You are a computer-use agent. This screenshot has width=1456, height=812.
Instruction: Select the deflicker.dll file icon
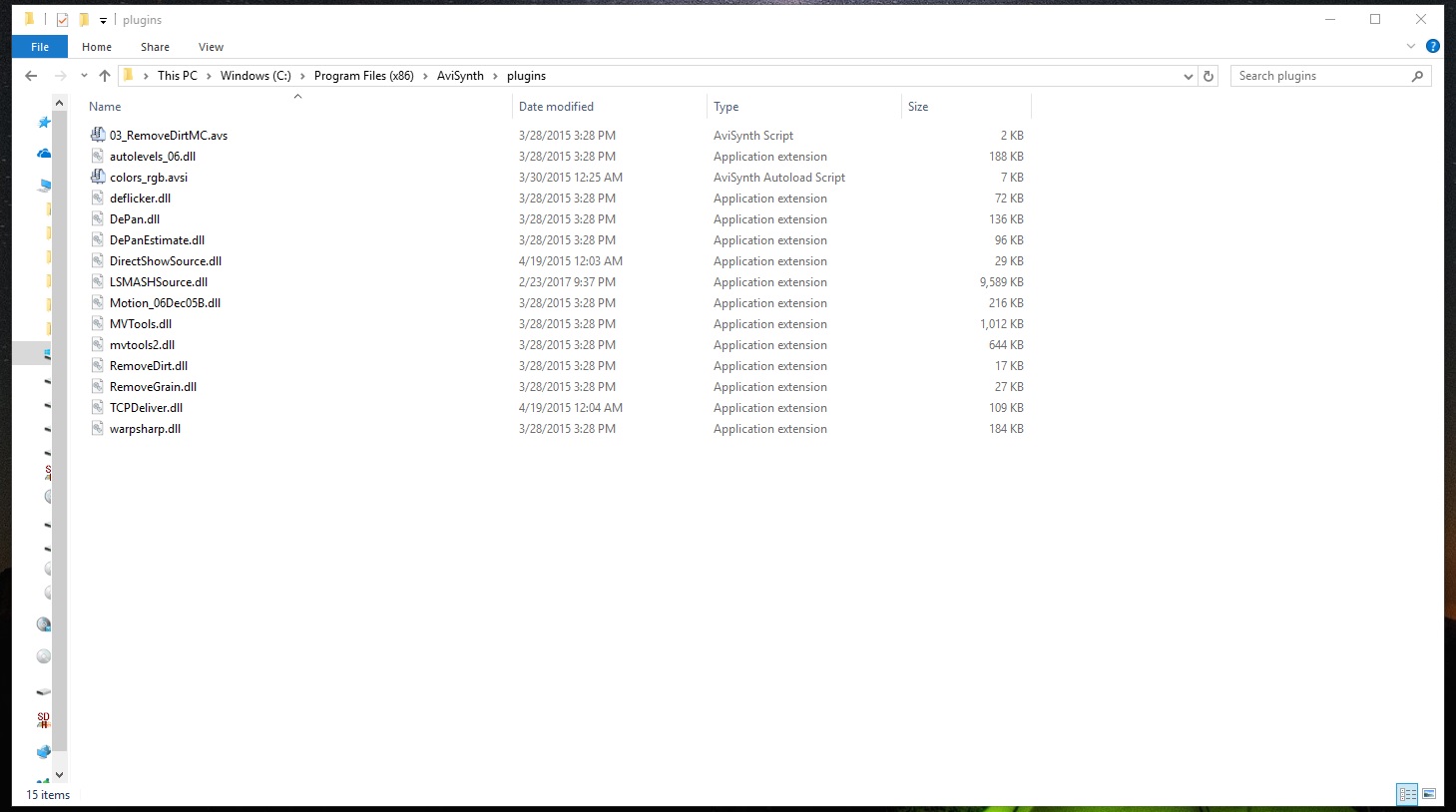pyautogui.click(x=98, y=198)
